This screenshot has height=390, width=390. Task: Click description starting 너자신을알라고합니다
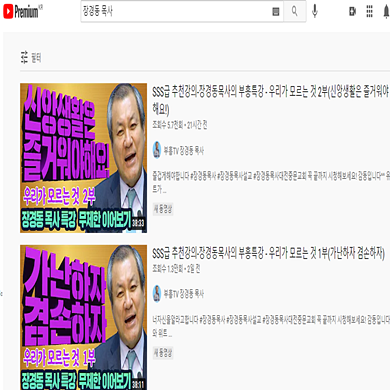click(x=271, y=326)
